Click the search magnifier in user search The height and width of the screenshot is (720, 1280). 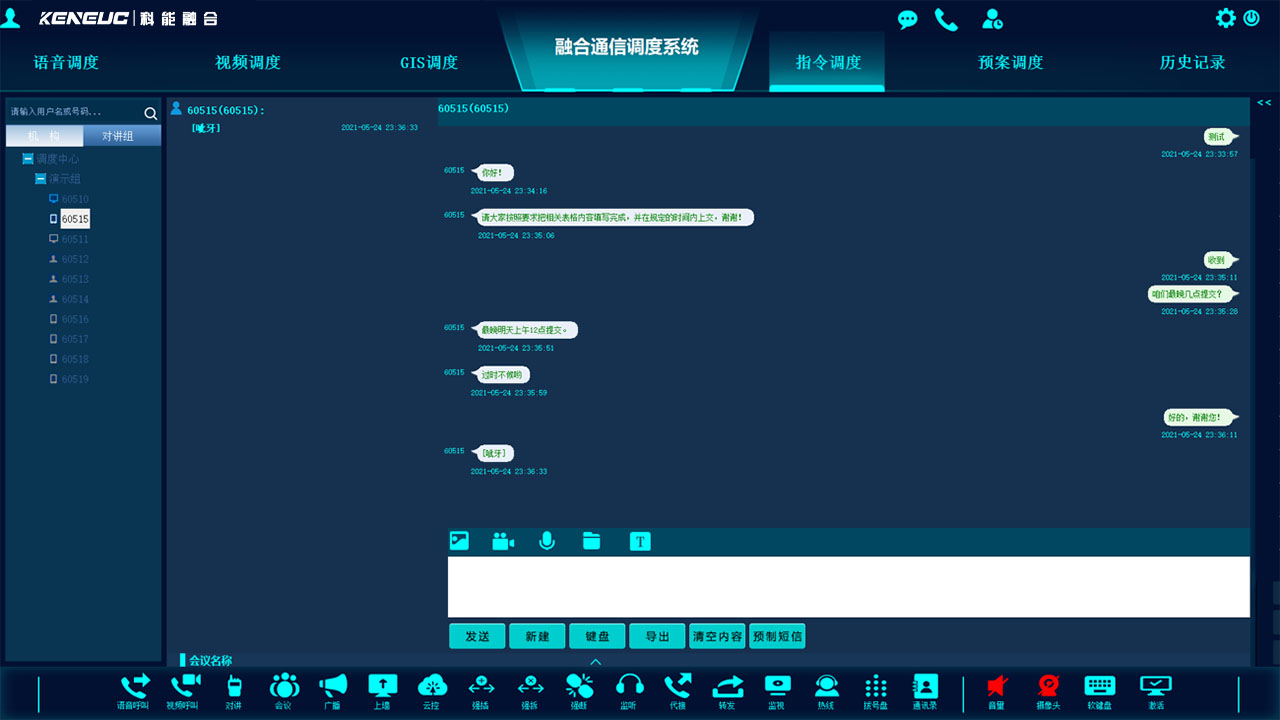click(151, 113)
